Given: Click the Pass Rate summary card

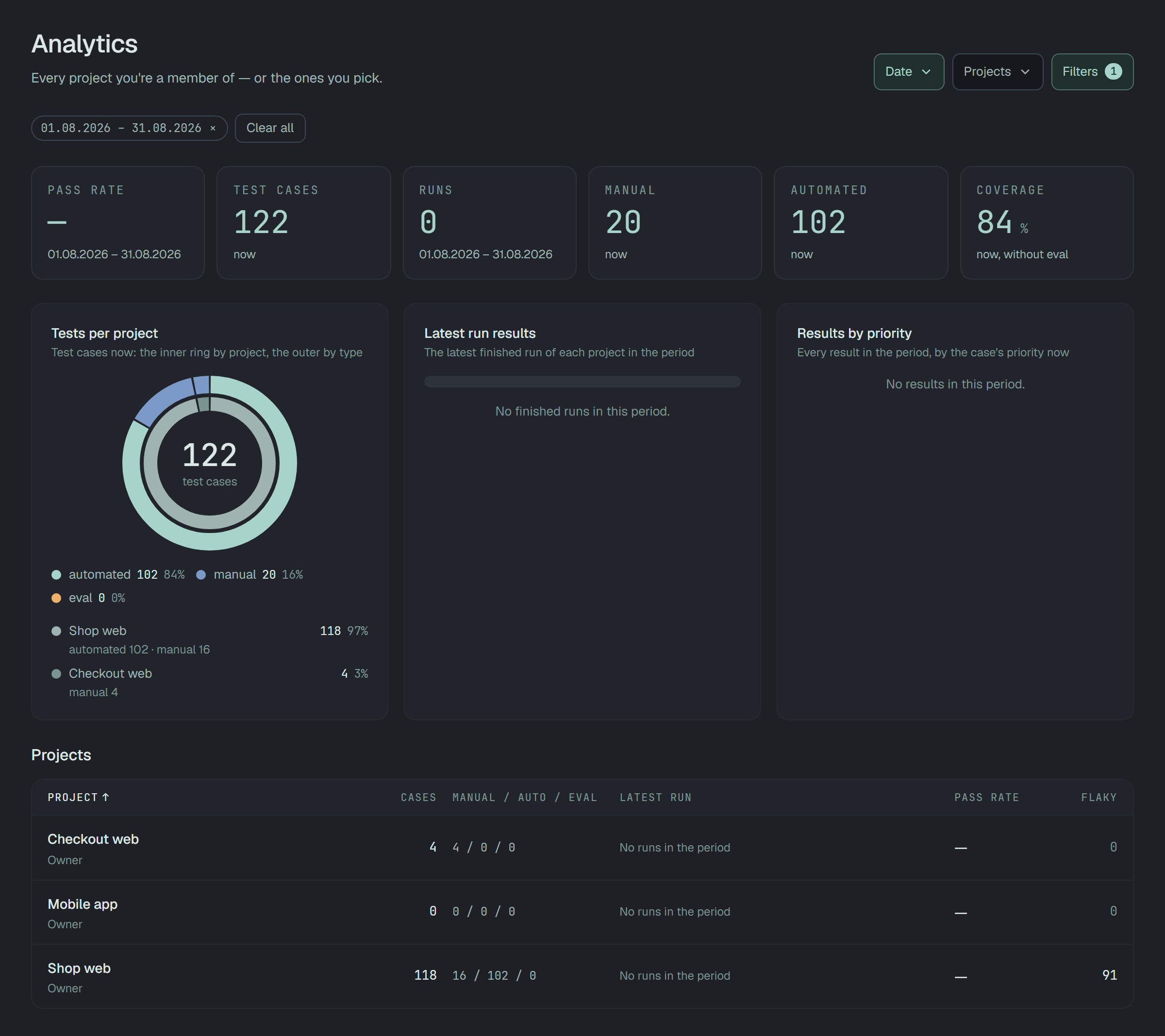Looking at the screenshot, I should (118, 223).
